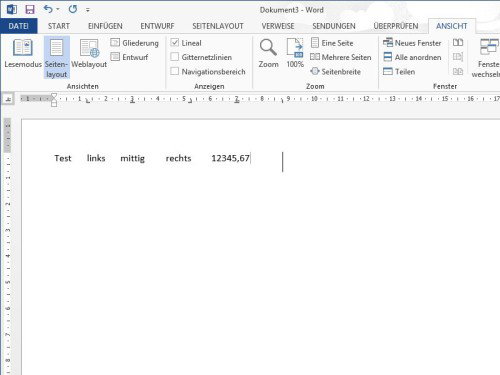Image resolution: width=500 pixels, height=375 pixels.
Task: Switch to the SENDUNGEN tab
Action: pyautogui.click(x=334, y=26)
